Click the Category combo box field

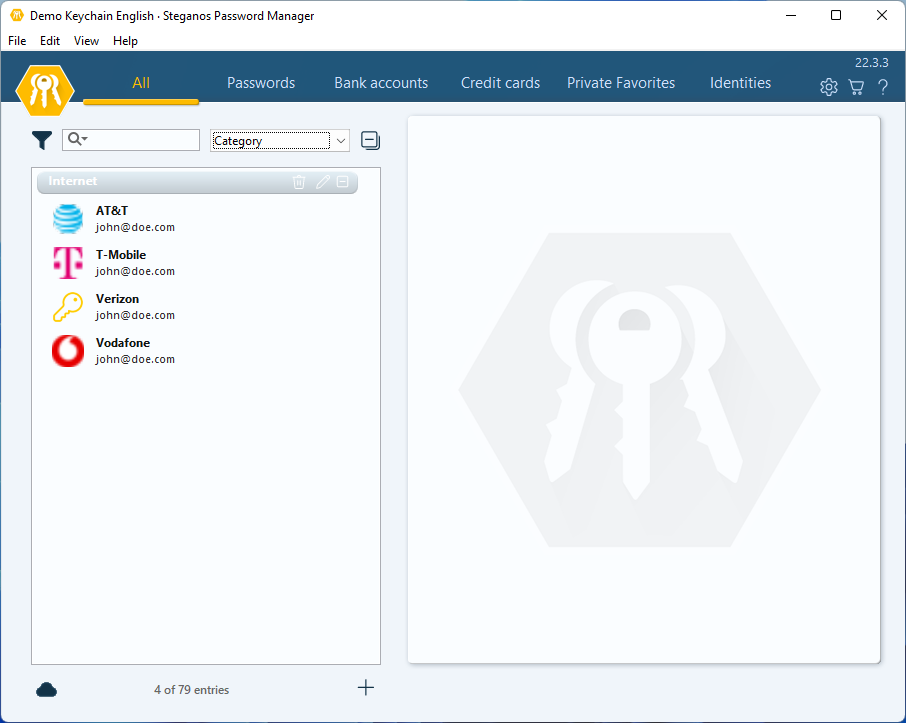point(280,140)
